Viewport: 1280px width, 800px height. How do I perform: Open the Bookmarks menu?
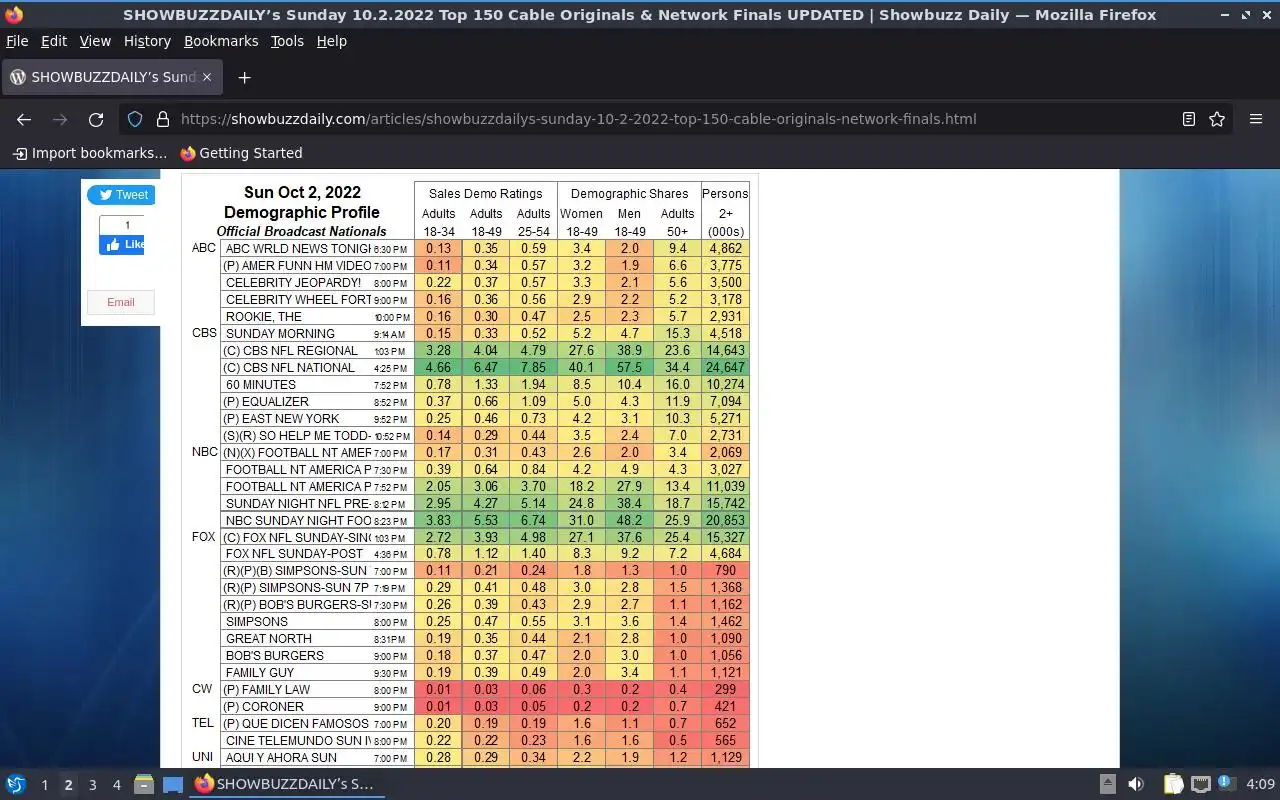[x=221, y=41]
